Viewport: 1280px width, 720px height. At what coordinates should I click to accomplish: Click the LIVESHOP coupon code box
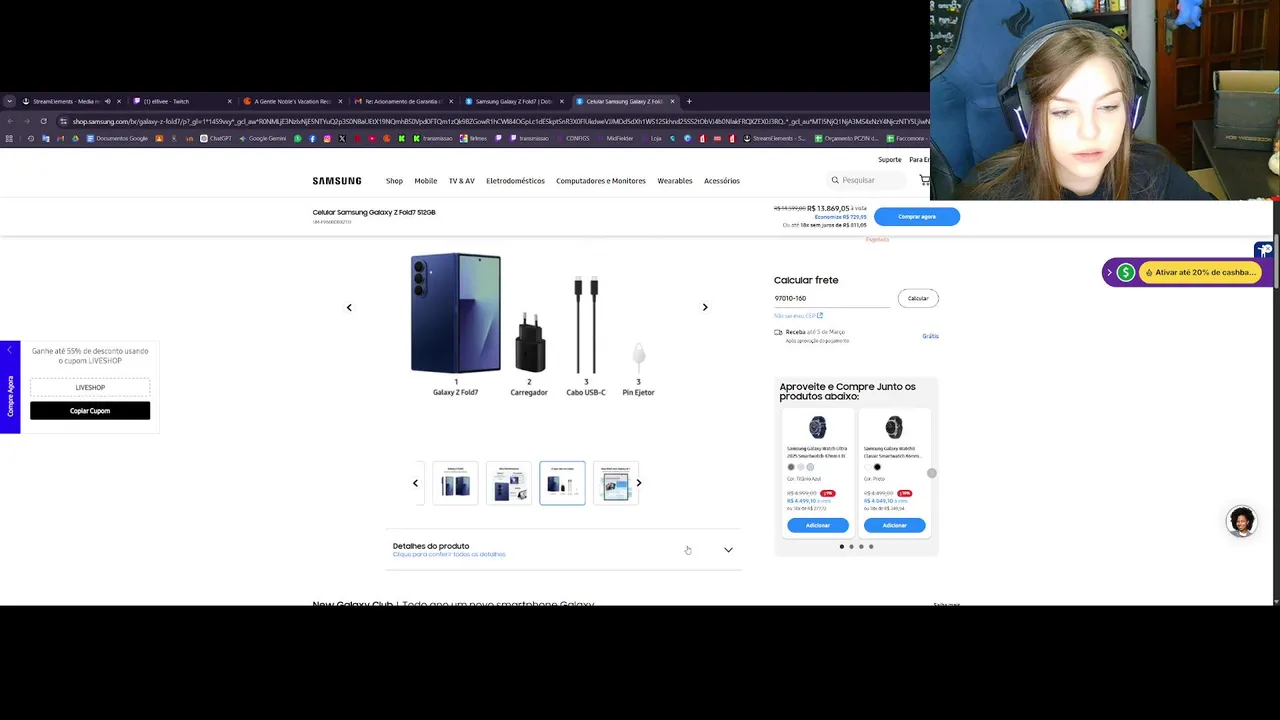tap(90, 387)
